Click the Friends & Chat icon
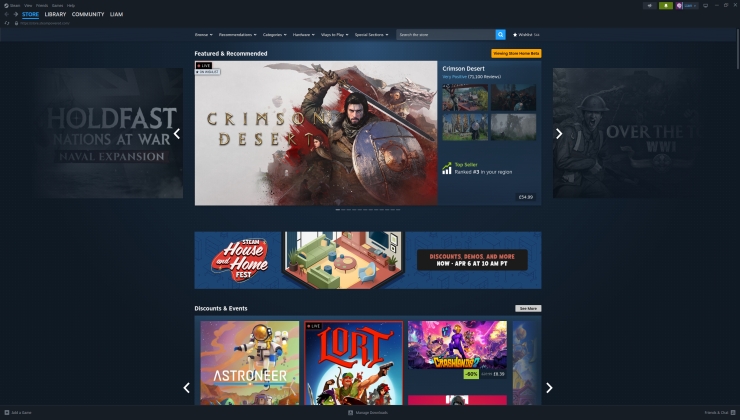Viewport: 740px width, 420px height. tap(733, 412)
